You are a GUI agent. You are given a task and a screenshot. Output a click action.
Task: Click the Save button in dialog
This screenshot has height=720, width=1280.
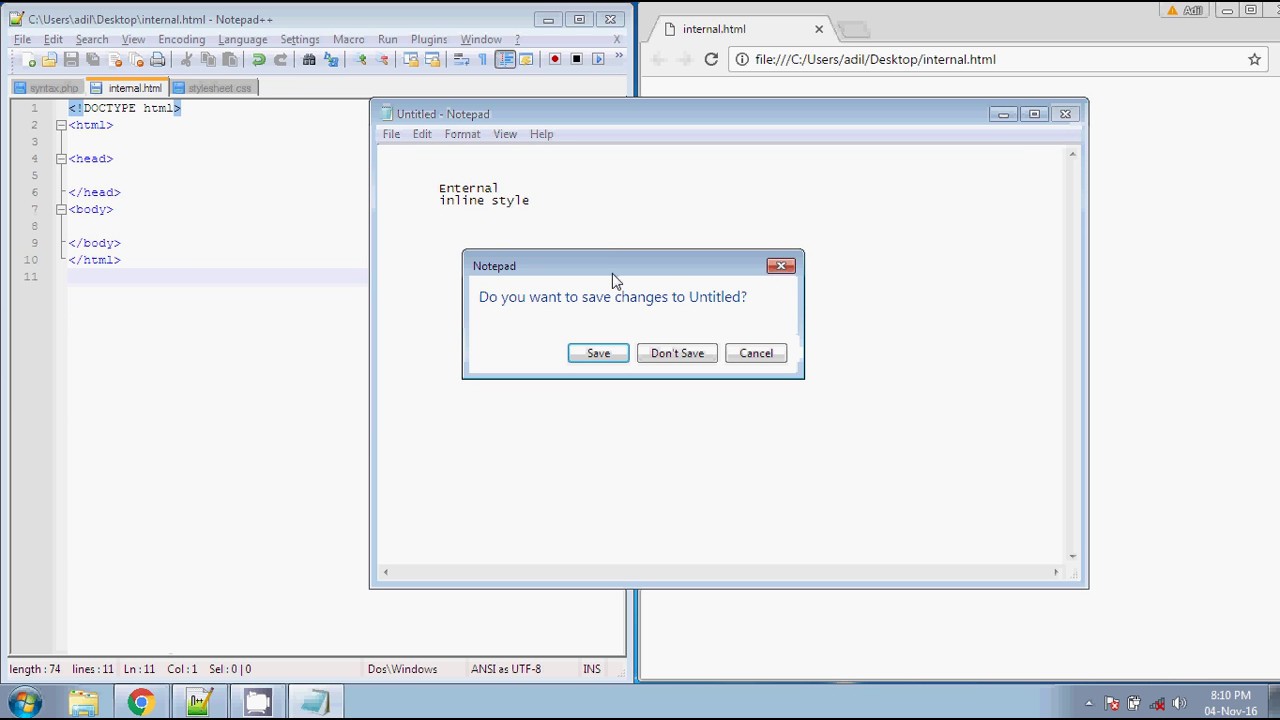pyautogui.click(x=598, y=353)
